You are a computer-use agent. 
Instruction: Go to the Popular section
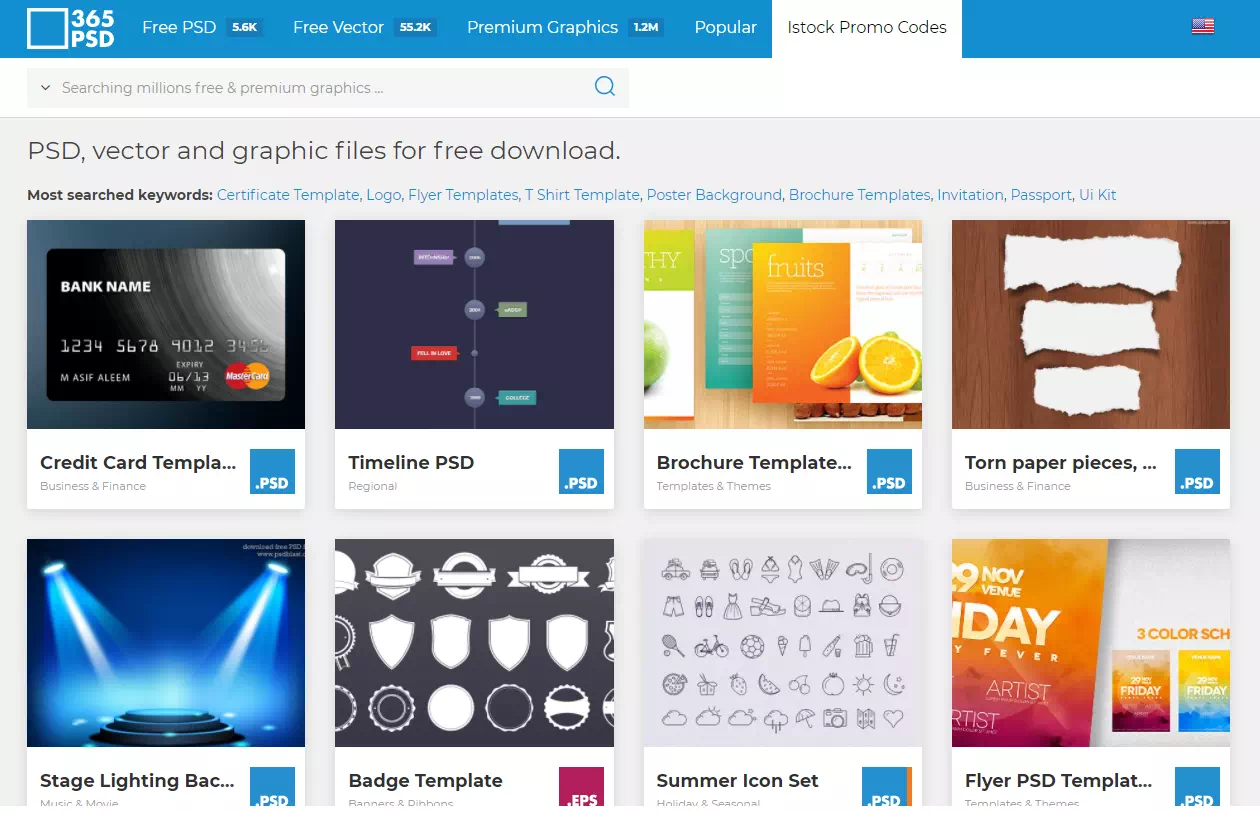pos(726,28)
